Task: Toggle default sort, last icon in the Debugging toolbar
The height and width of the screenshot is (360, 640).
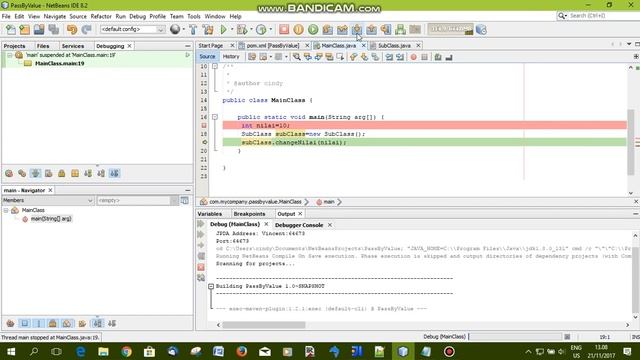Action: click(x=114, y=173)
